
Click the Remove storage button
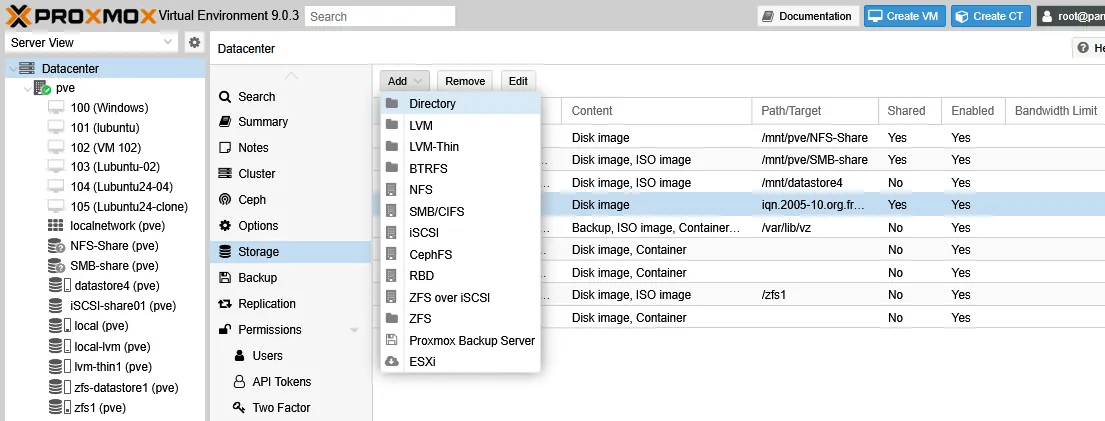tap(465, 81)
